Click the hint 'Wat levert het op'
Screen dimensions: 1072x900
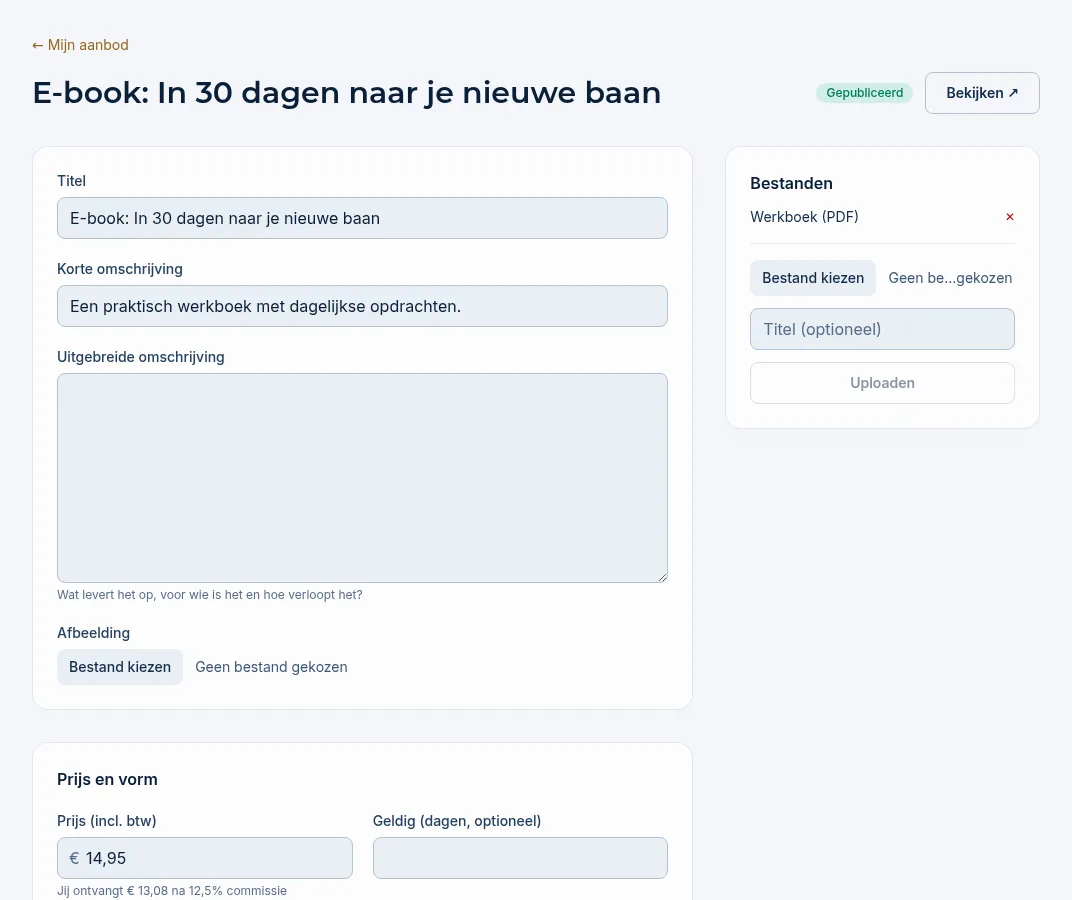210,595
